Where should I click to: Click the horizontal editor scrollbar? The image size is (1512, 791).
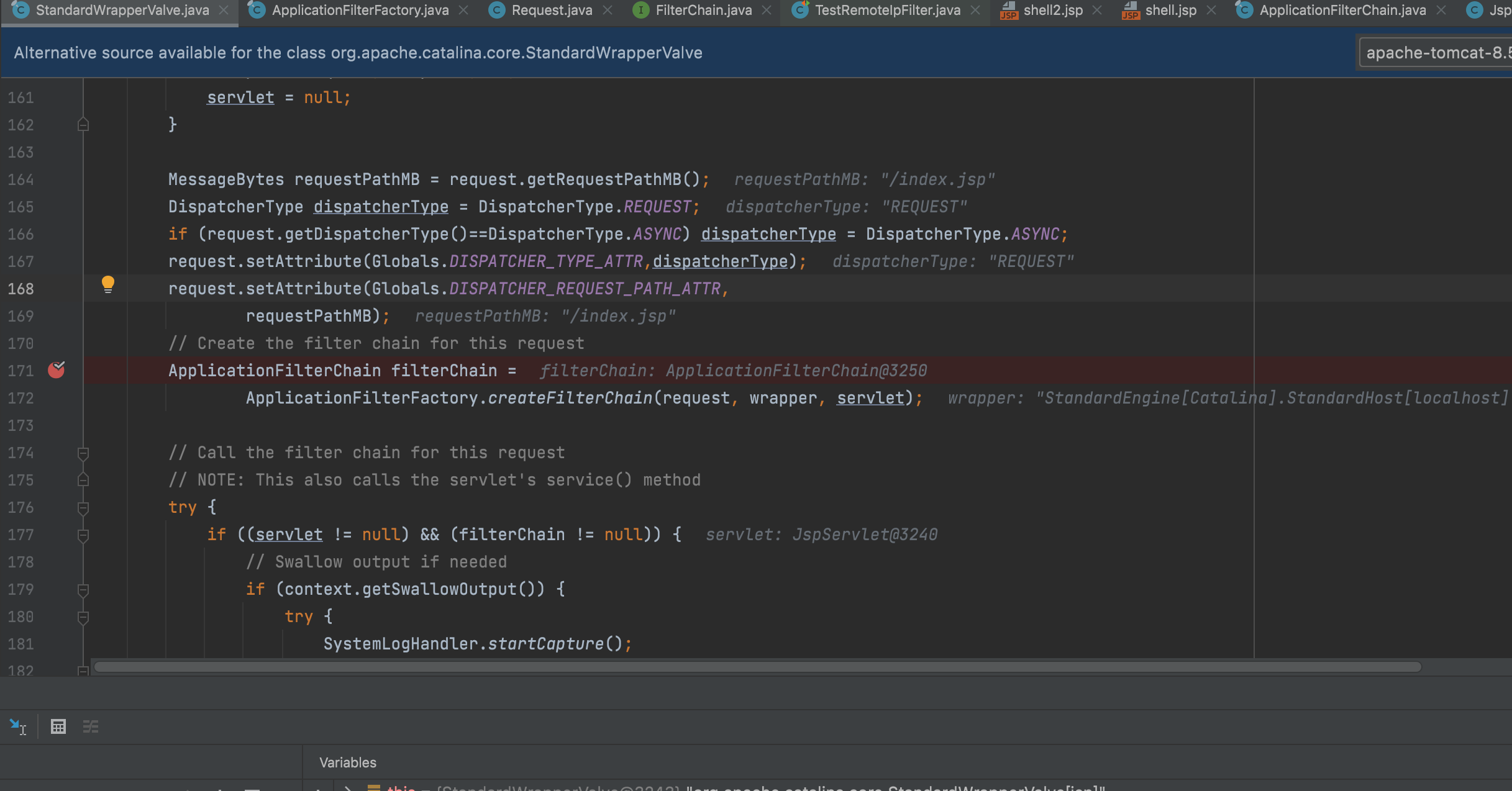click(x=757, y=667)
